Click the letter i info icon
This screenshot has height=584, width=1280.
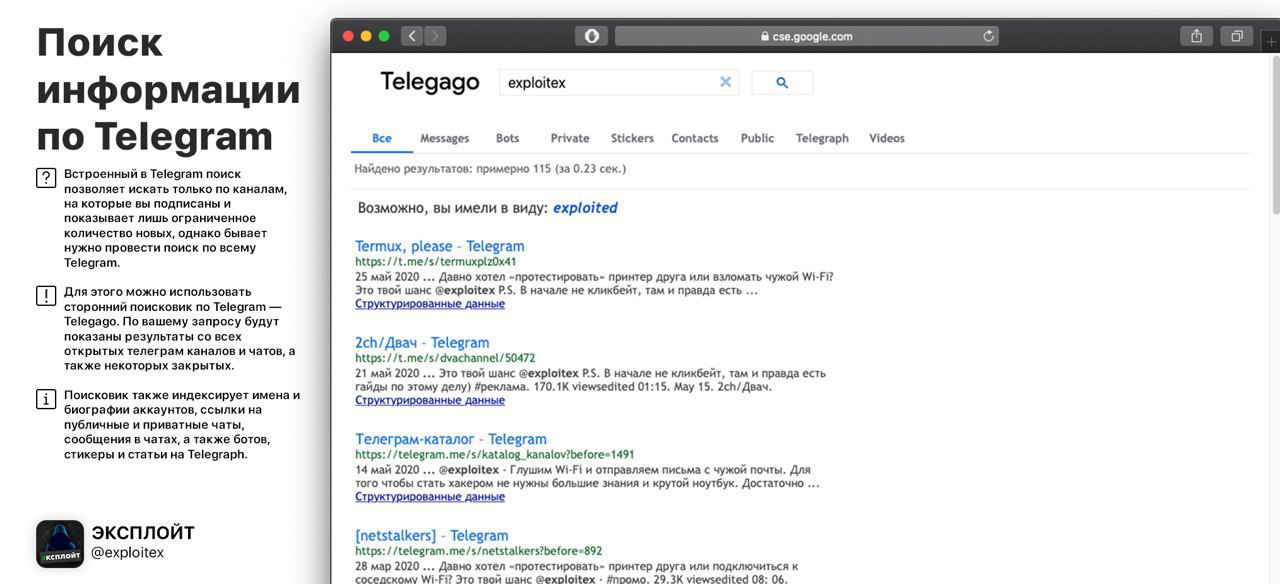tap(46, 400)
